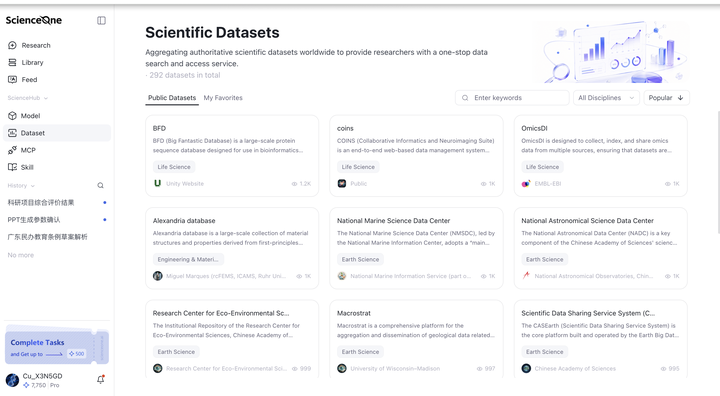Screen dimensions: 720x396
Task: Collapse the sidebar panel icon
Action: [101, 20]
